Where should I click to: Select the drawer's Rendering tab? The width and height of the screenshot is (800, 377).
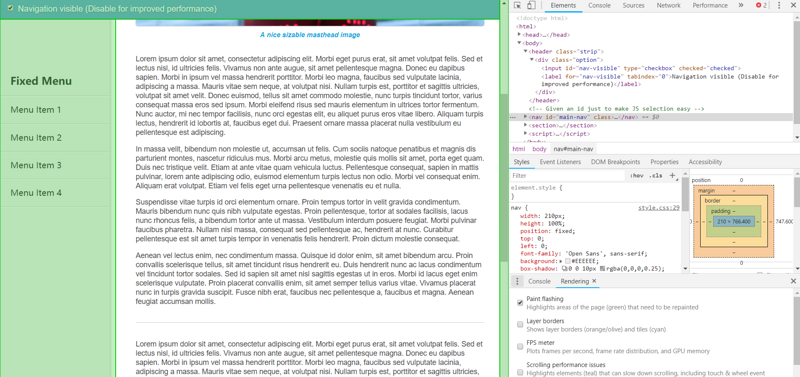click(574, 281)
